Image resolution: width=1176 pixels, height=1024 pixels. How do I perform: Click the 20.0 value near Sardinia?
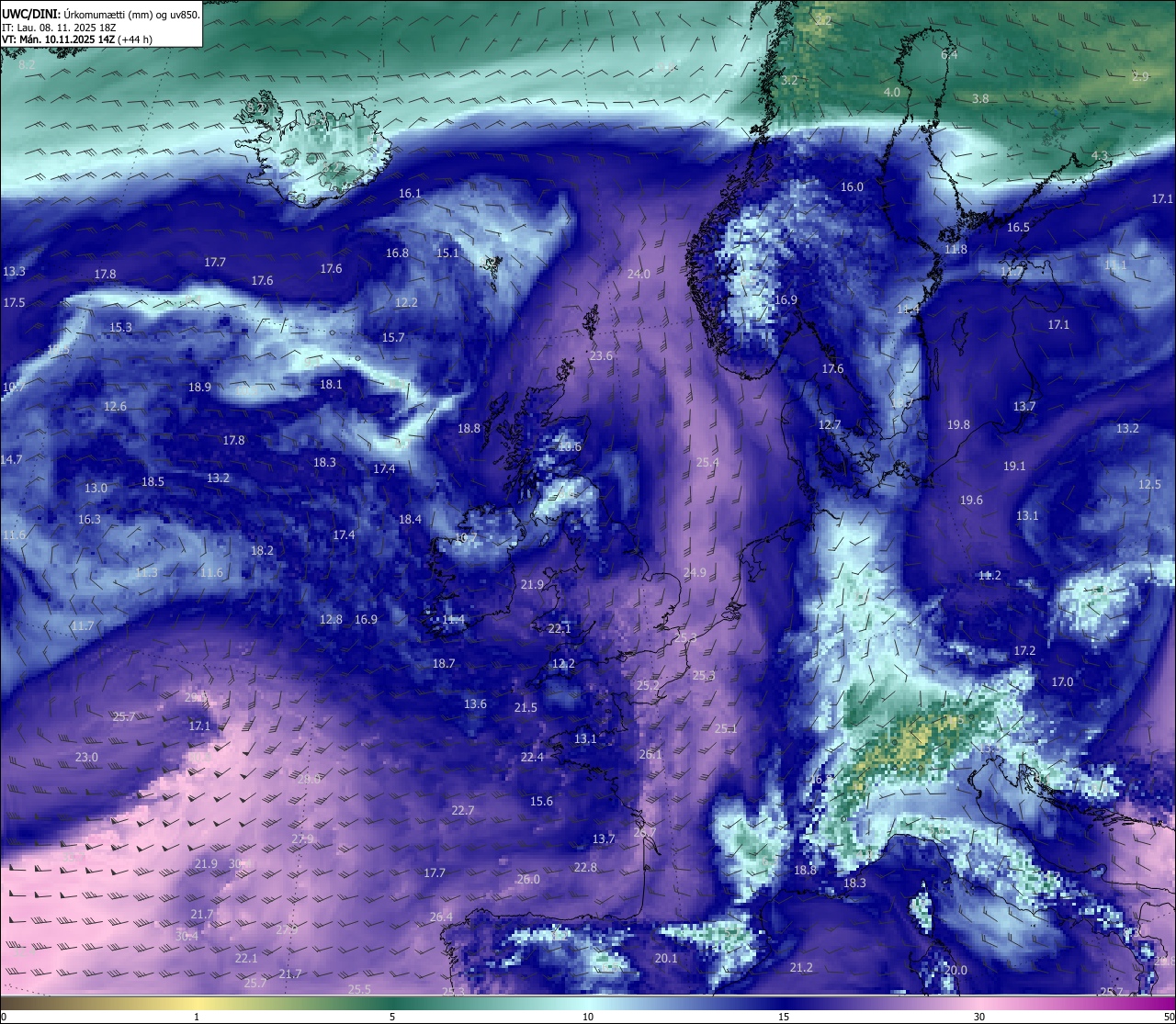(955, 970)
